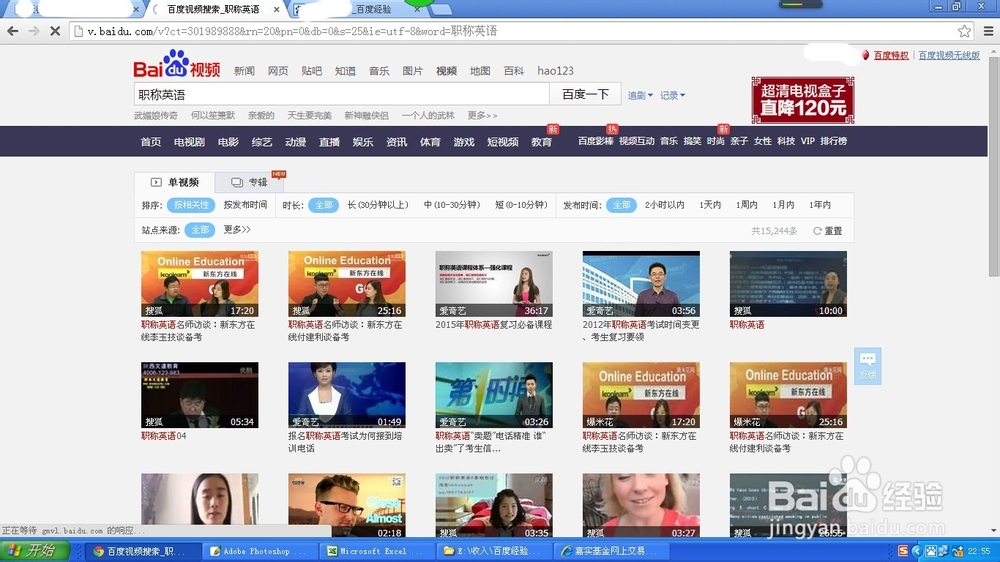Viewport: 1000px width, 562px height.
Task: Open the 直播 navigation item
Action: coord(329,142)
